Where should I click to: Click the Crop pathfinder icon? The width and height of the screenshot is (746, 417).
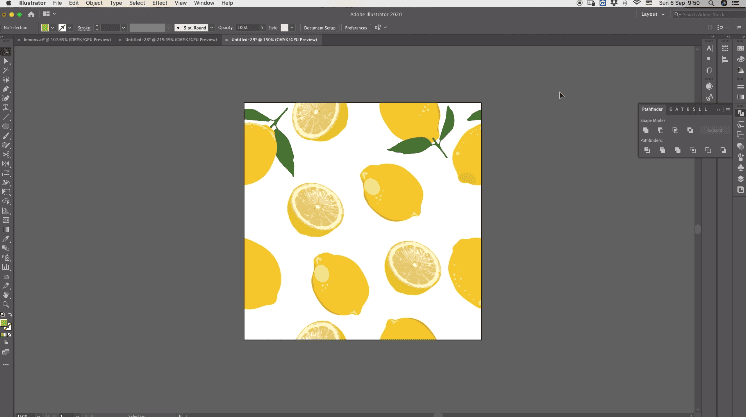click(x=691, y=150)
